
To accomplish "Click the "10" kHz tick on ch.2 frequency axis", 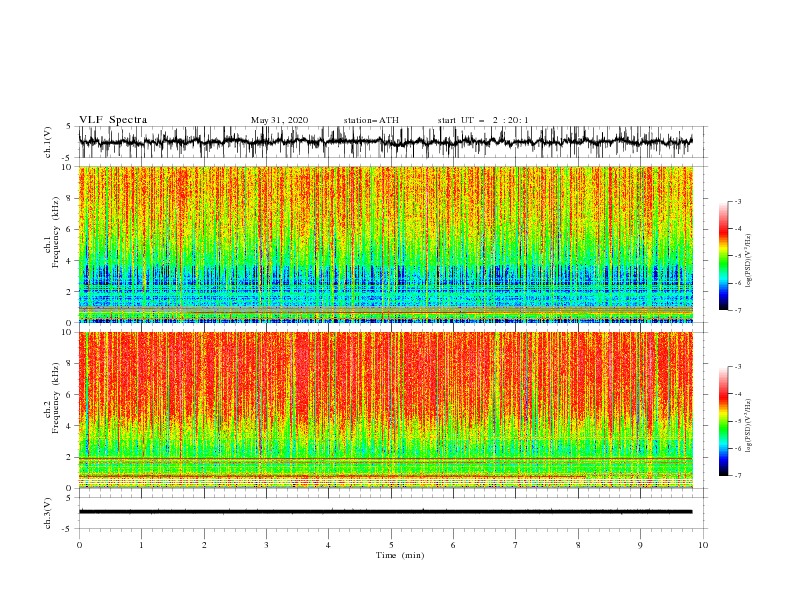I will (66, 332).
